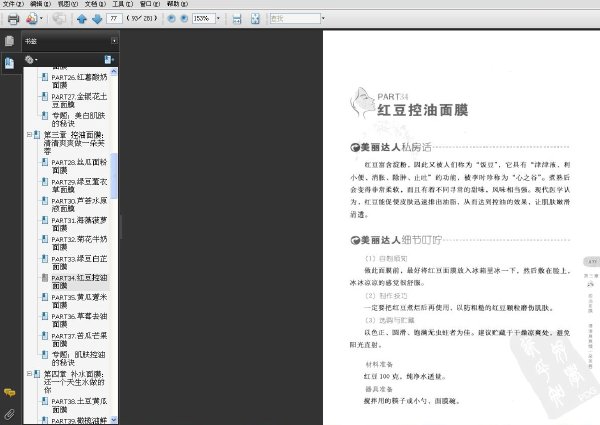
Task: Open the 帮助 menu
Action: click(x=177, y=4)
